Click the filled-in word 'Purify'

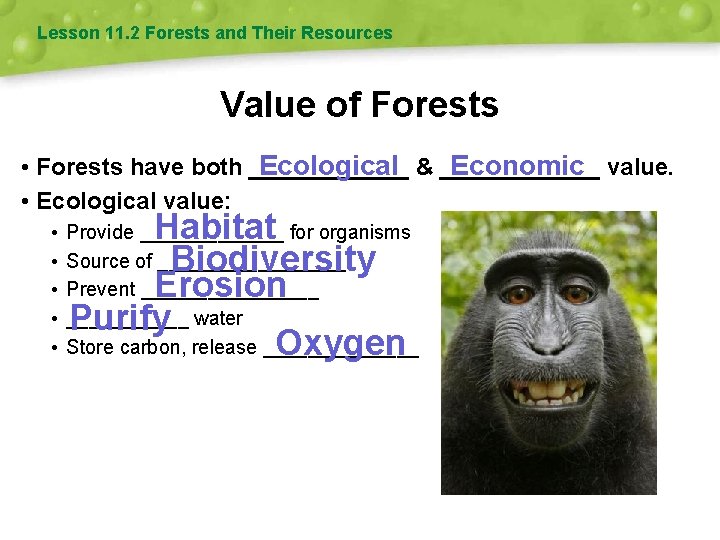click(120, 318)
